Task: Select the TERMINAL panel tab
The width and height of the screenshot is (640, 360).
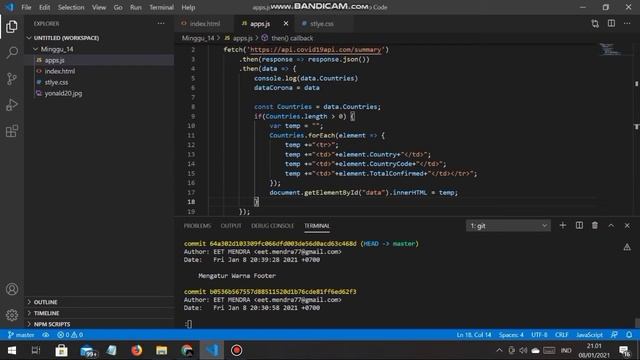Action: click(x=317, y=226)
